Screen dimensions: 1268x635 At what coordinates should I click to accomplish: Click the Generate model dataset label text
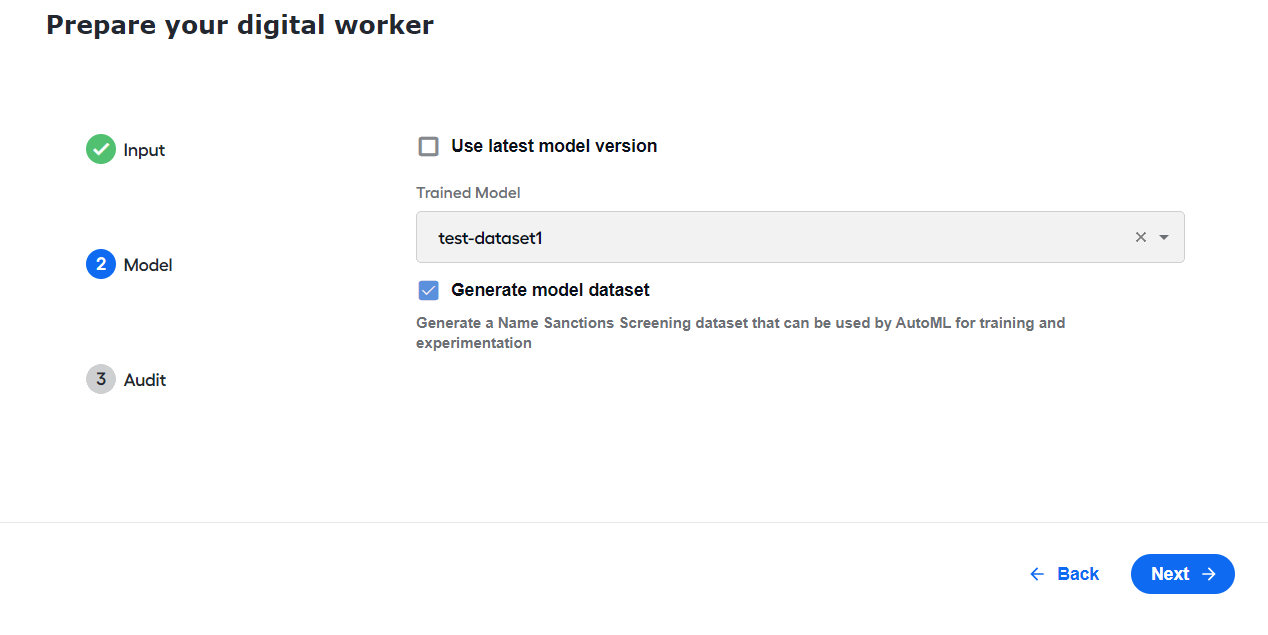coord(550,290)
